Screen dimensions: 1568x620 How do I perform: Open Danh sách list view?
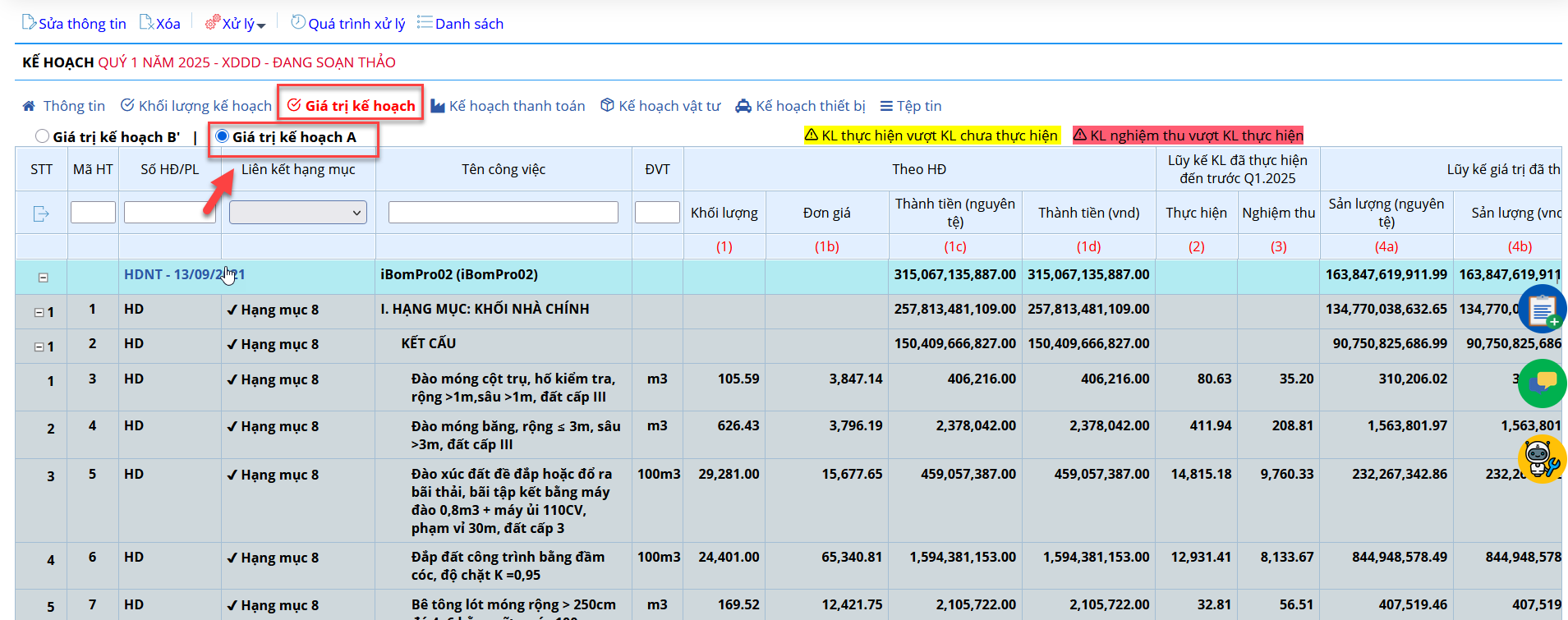click(x=460, y=24)
